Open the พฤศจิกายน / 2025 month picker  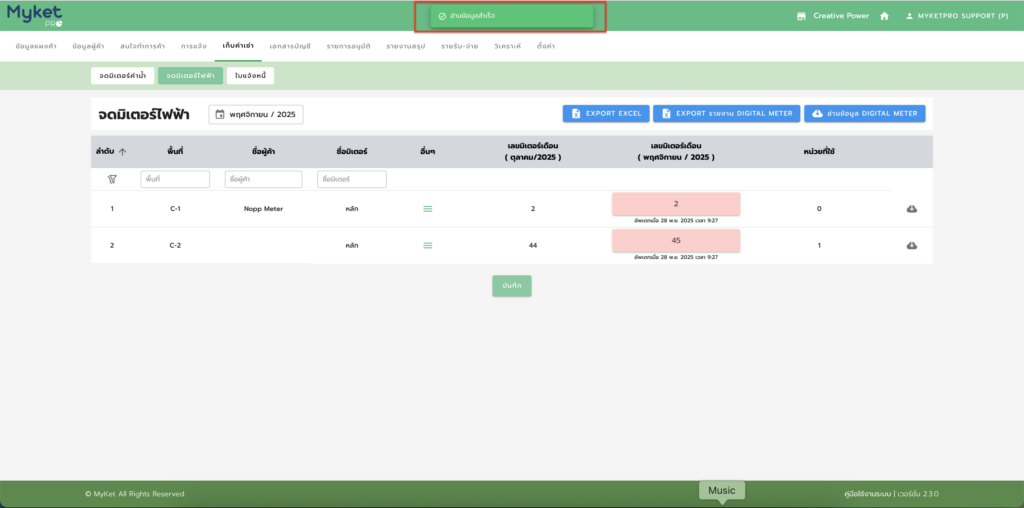[256, 115]
